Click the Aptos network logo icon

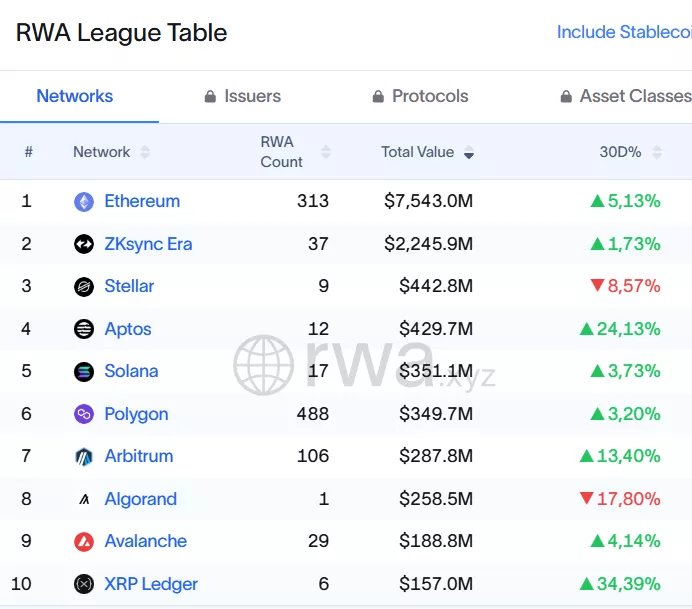pos(84,329)
